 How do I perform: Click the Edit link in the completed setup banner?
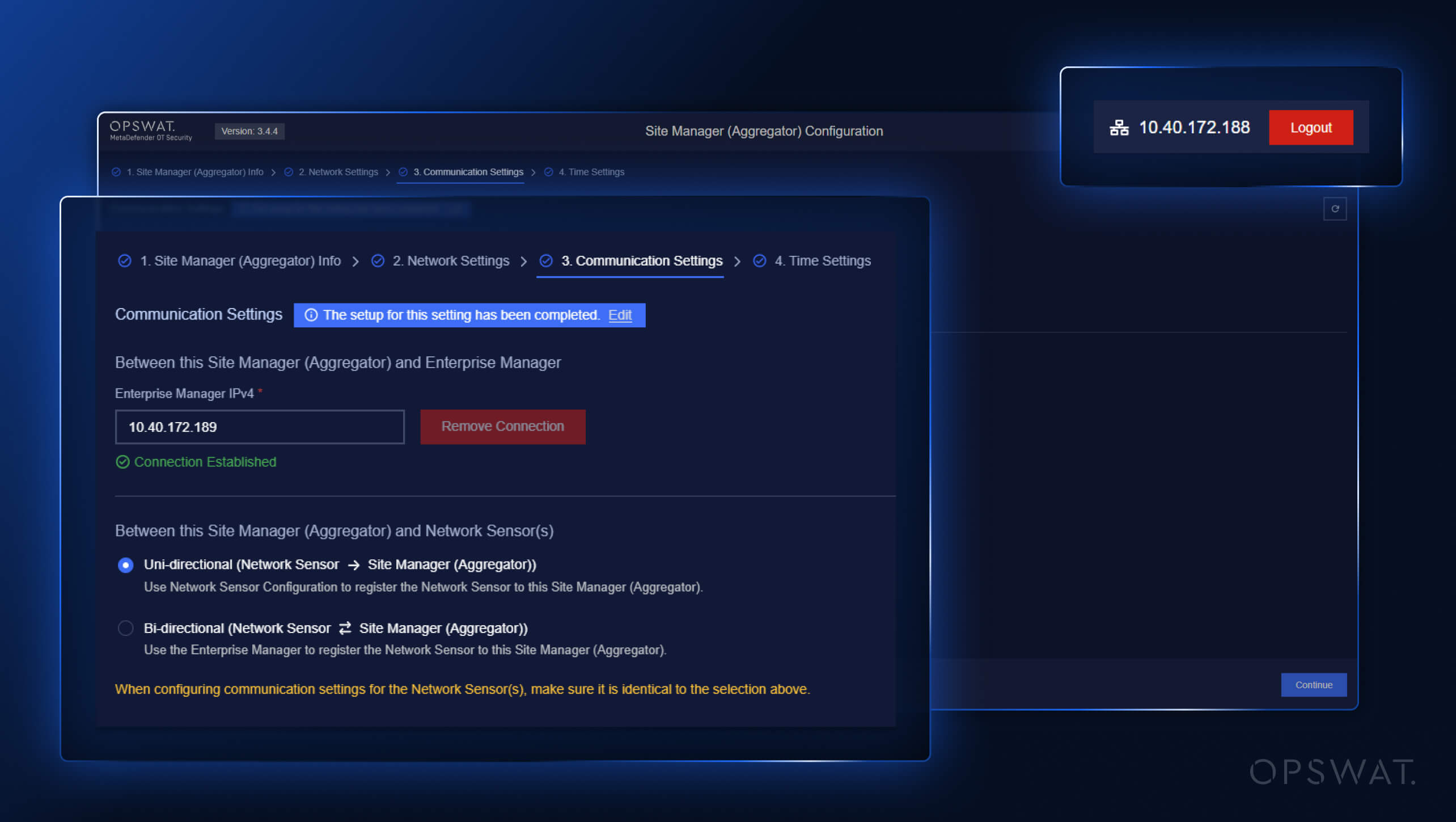pos(620,315)
